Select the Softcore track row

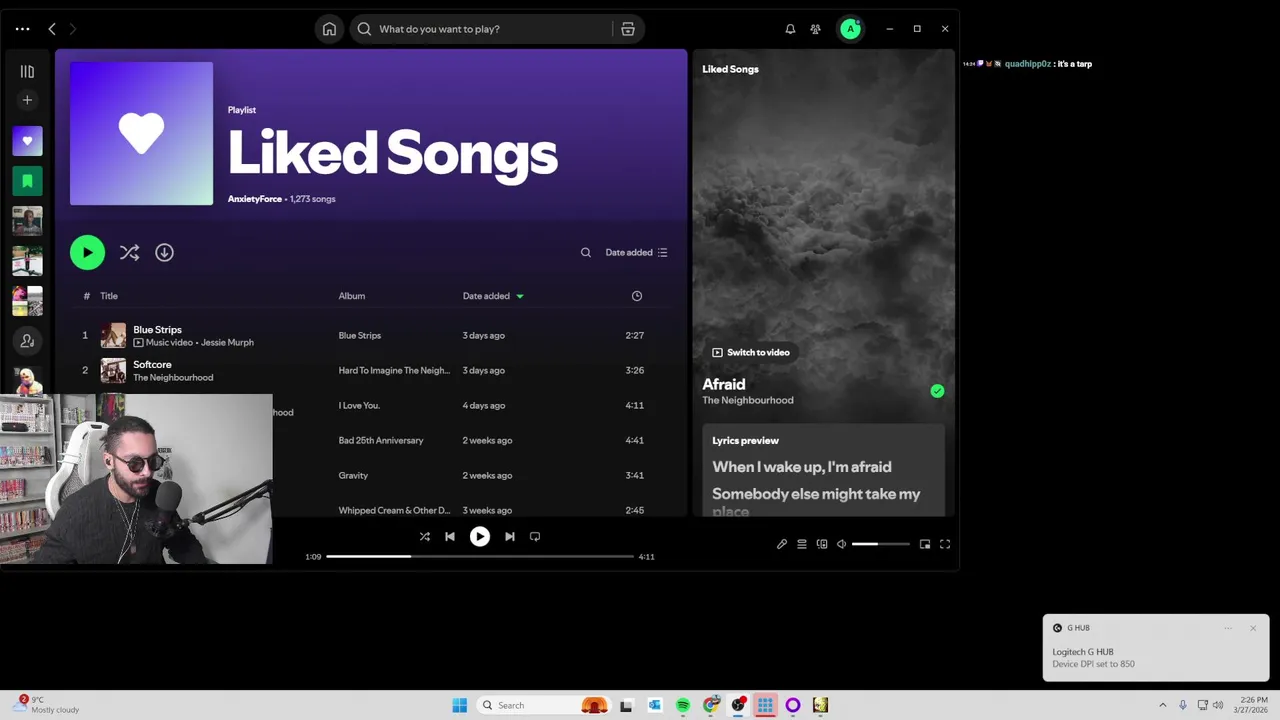click(371, 370)
